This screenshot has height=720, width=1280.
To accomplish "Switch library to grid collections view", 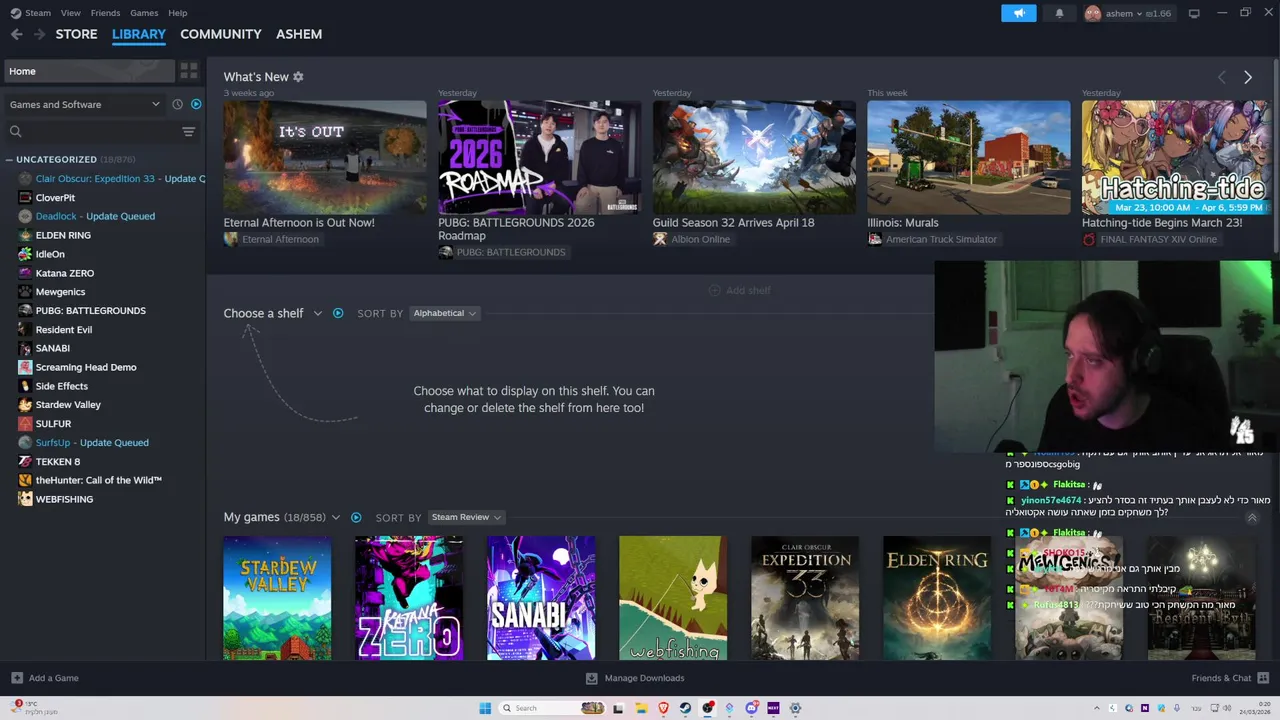I will (x=189, y=71).
